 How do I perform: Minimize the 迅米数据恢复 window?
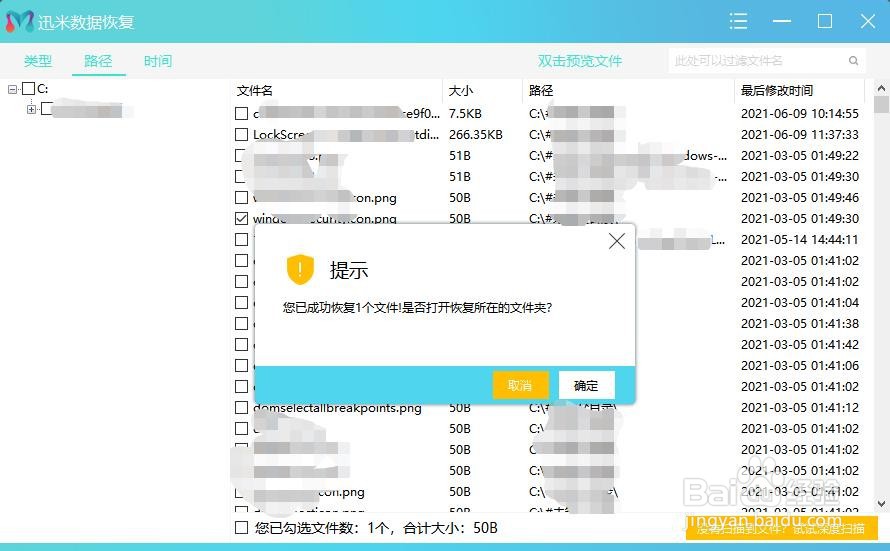[782, 22]
